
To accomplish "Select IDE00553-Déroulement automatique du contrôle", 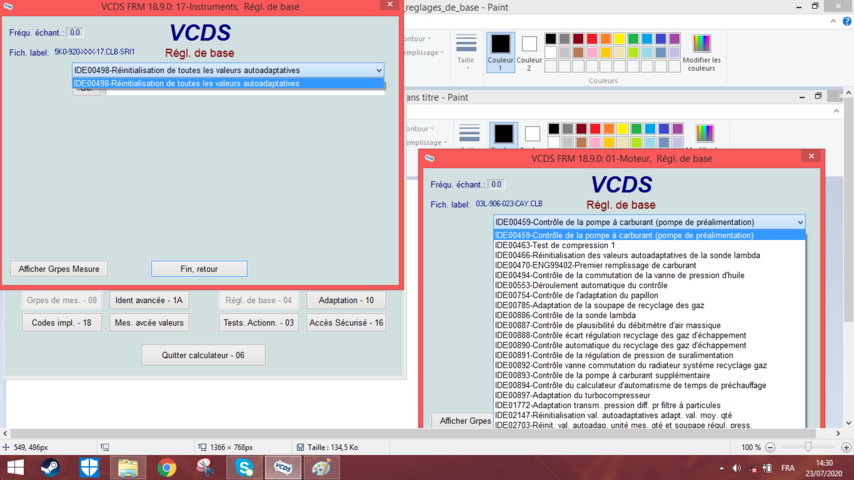I will click(649, 285).
